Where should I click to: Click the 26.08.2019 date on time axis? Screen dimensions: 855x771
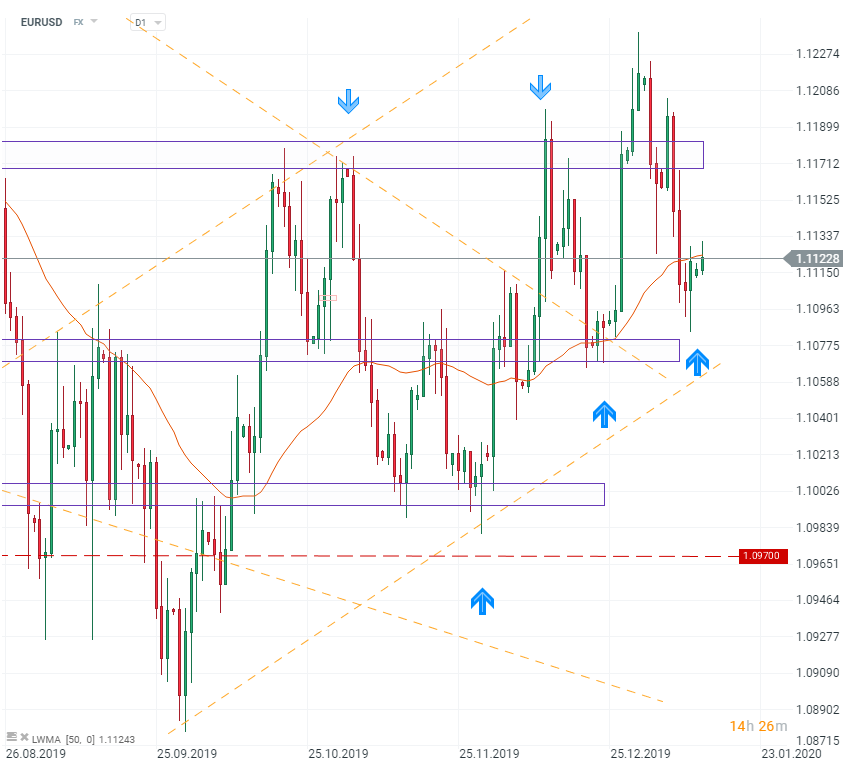36,754
